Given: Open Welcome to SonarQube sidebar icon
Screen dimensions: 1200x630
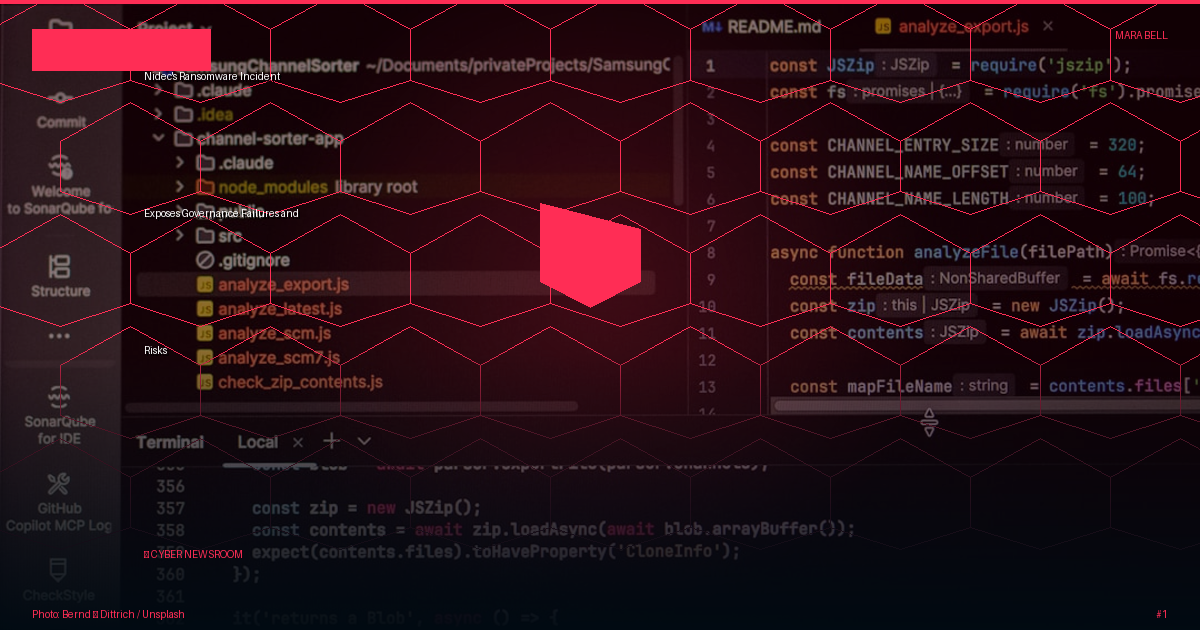Looking at the screenshot, I should pos(61,166).
